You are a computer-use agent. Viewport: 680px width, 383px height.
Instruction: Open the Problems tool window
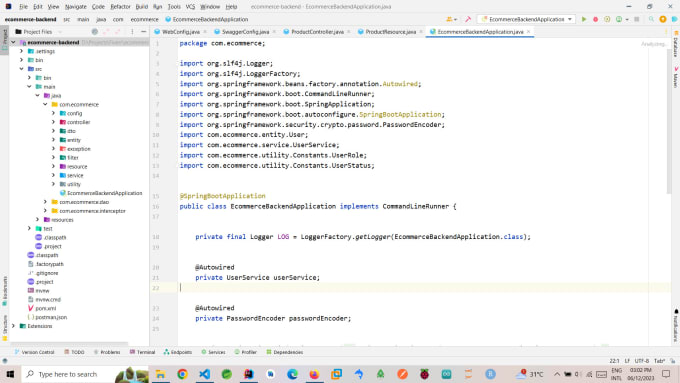pos(107,352)
